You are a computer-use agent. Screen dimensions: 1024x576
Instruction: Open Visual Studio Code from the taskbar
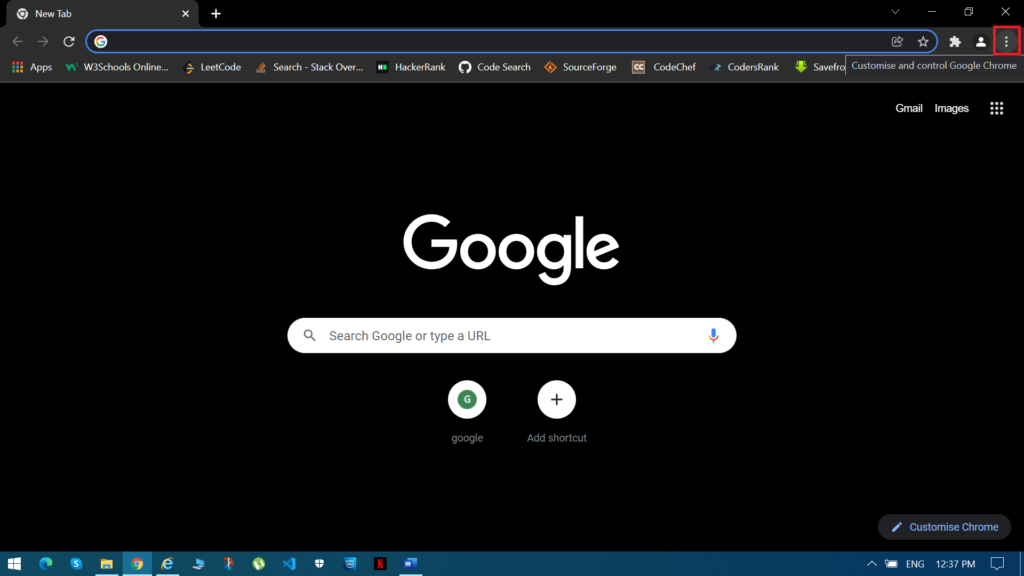(x=289, y=564)
